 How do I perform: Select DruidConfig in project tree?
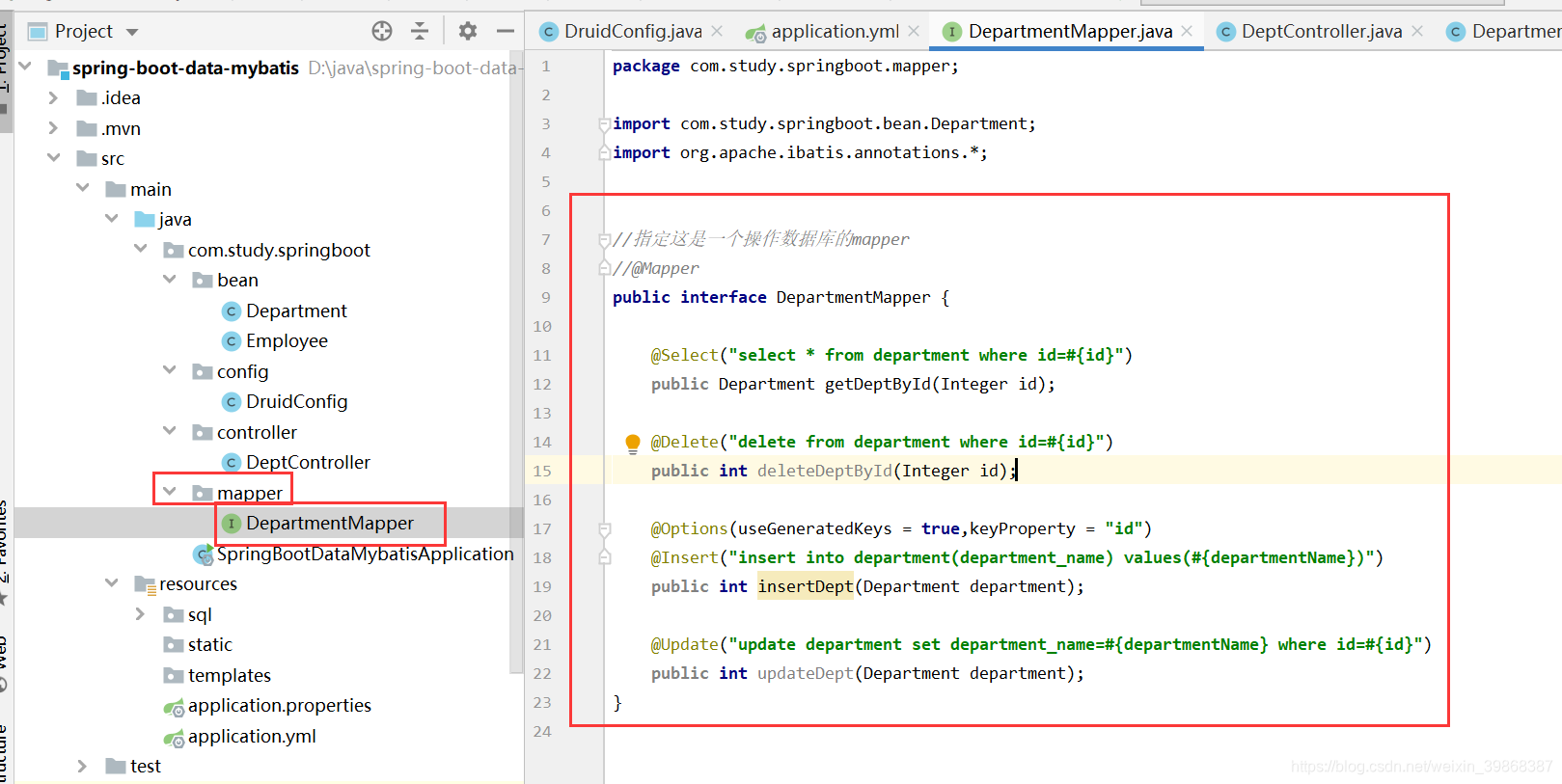click(296, 402)
